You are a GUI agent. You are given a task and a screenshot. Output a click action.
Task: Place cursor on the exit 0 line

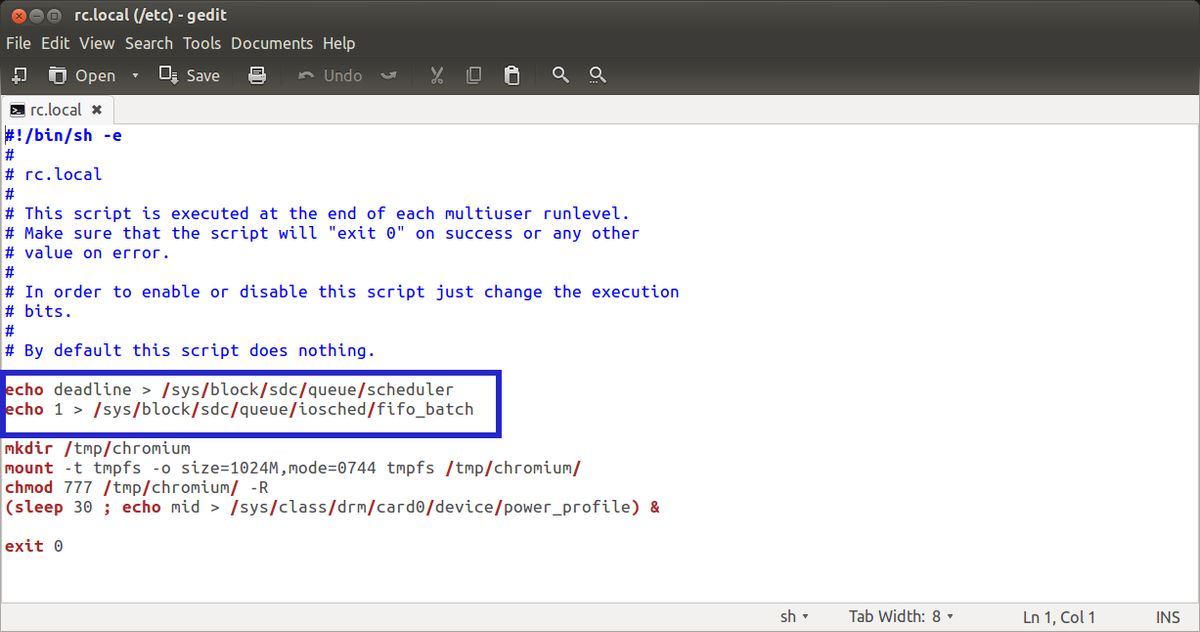tap(34, 546)
